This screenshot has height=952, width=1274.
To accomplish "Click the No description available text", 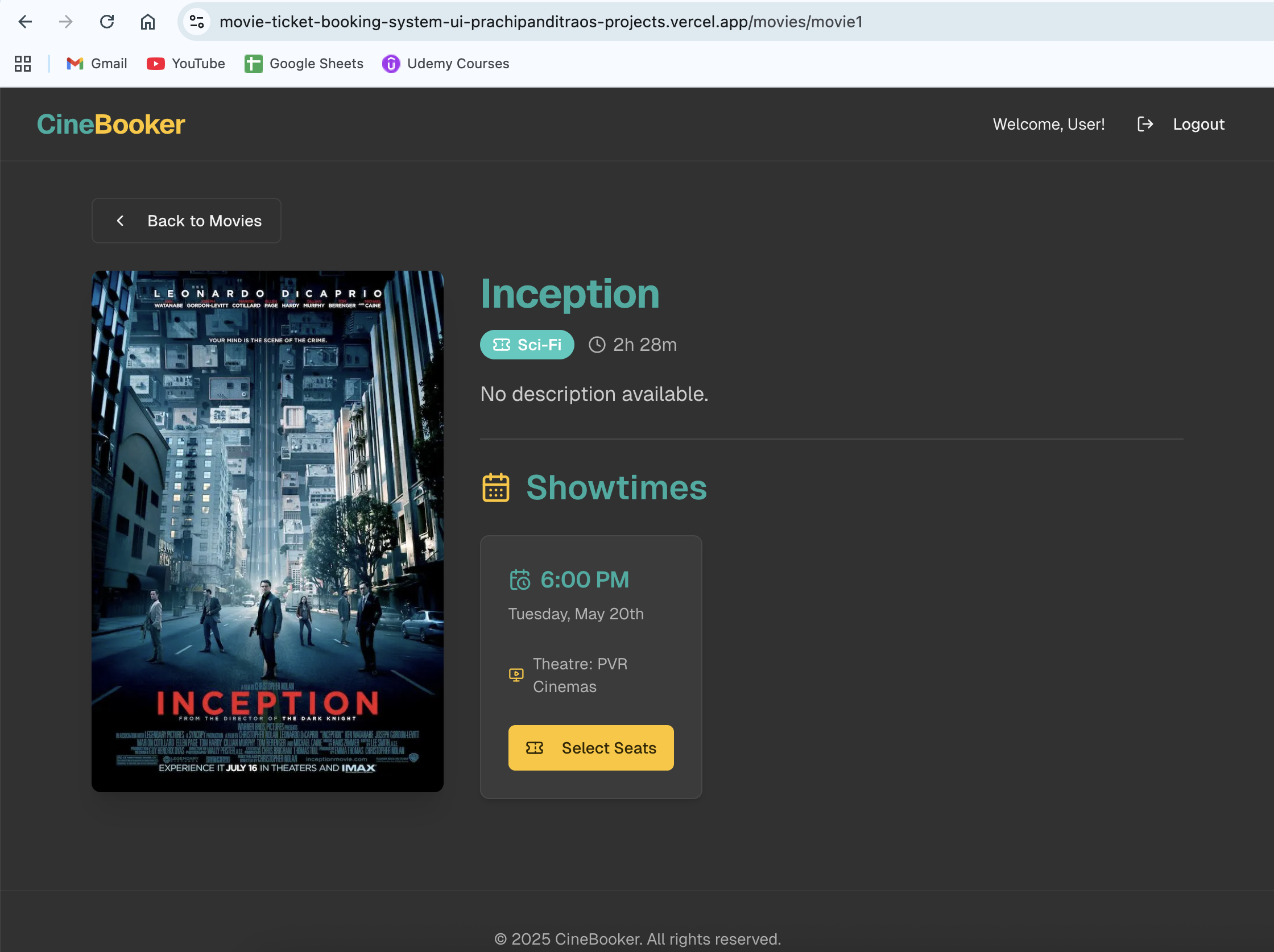I will [594, 395].
